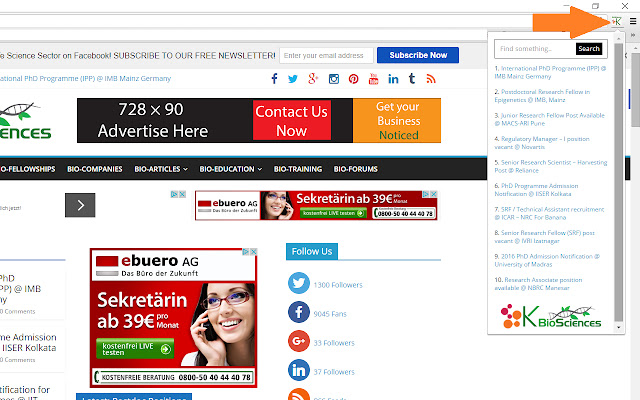Click the popup scrollbar down arrow
The width and height of the screenshot is (640, 400).
pyautogui.click(x=619, y=327)
